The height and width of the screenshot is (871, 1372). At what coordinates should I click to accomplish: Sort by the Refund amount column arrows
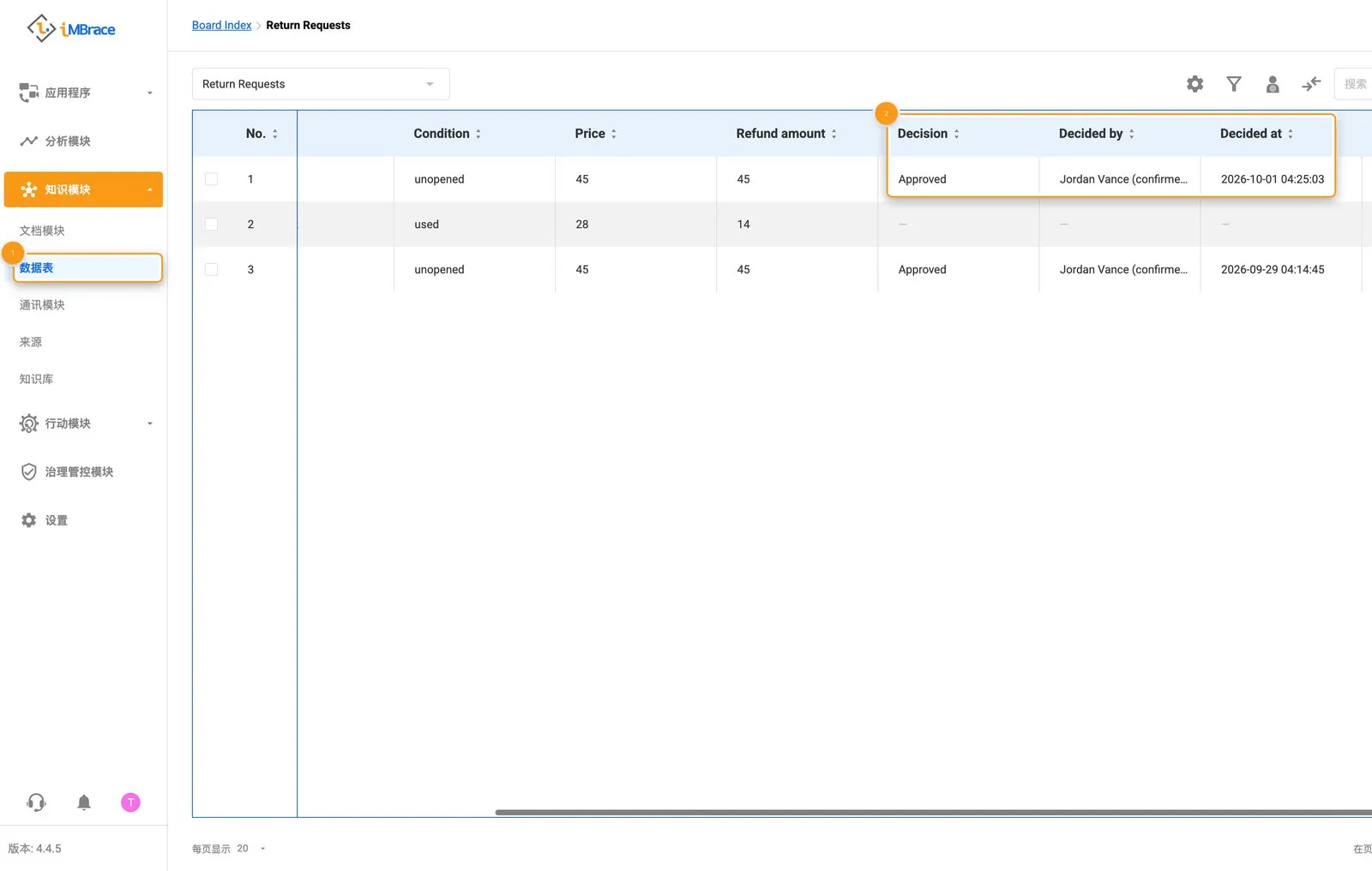coord(834,134)
